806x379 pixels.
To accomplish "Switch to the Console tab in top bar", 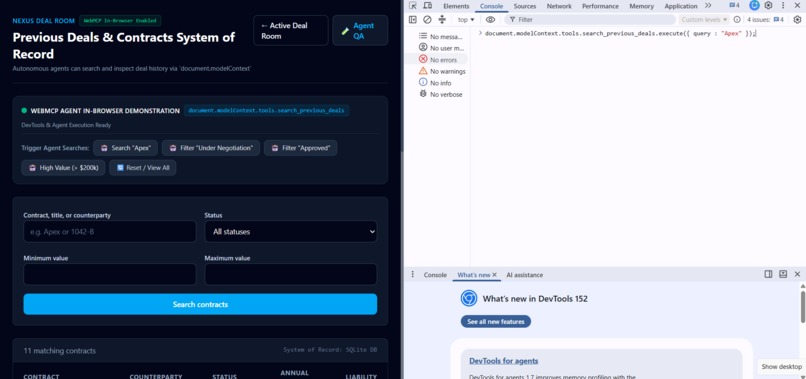I will click(491, 6).
